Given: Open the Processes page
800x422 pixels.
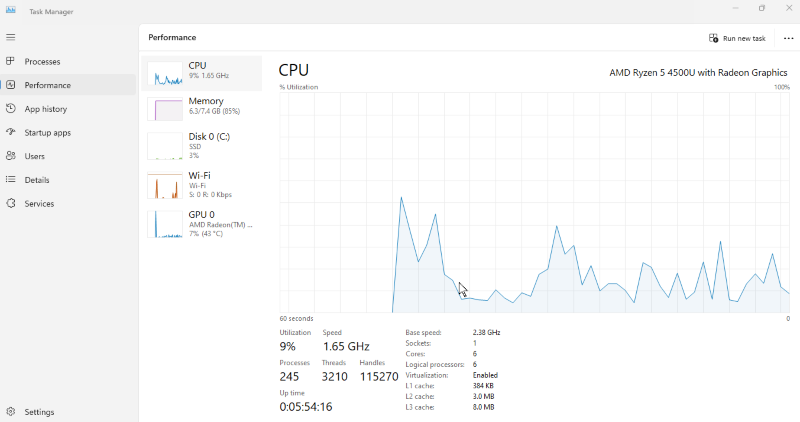Looking at the screenshot, I should point(42,62).
